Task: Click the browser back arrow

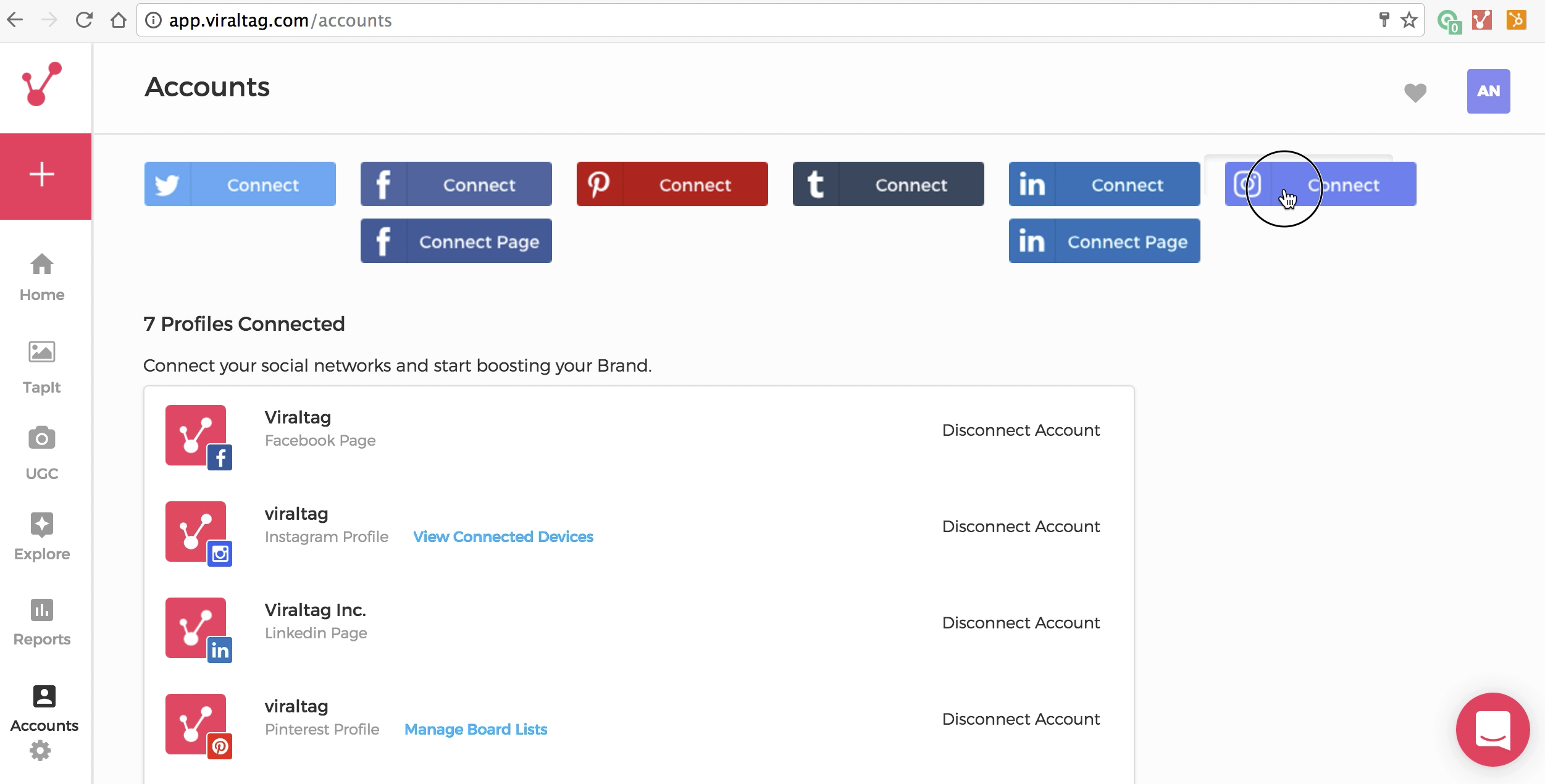Action: coord(15,20)
